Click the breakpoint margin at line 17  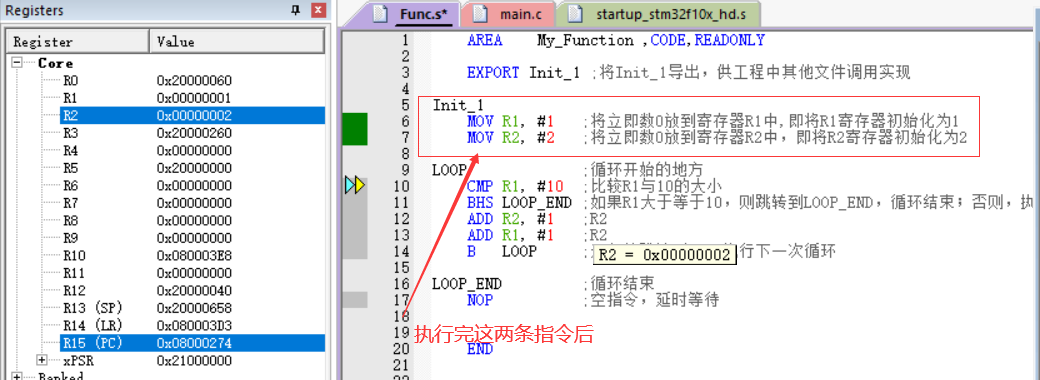coord(354,300)
